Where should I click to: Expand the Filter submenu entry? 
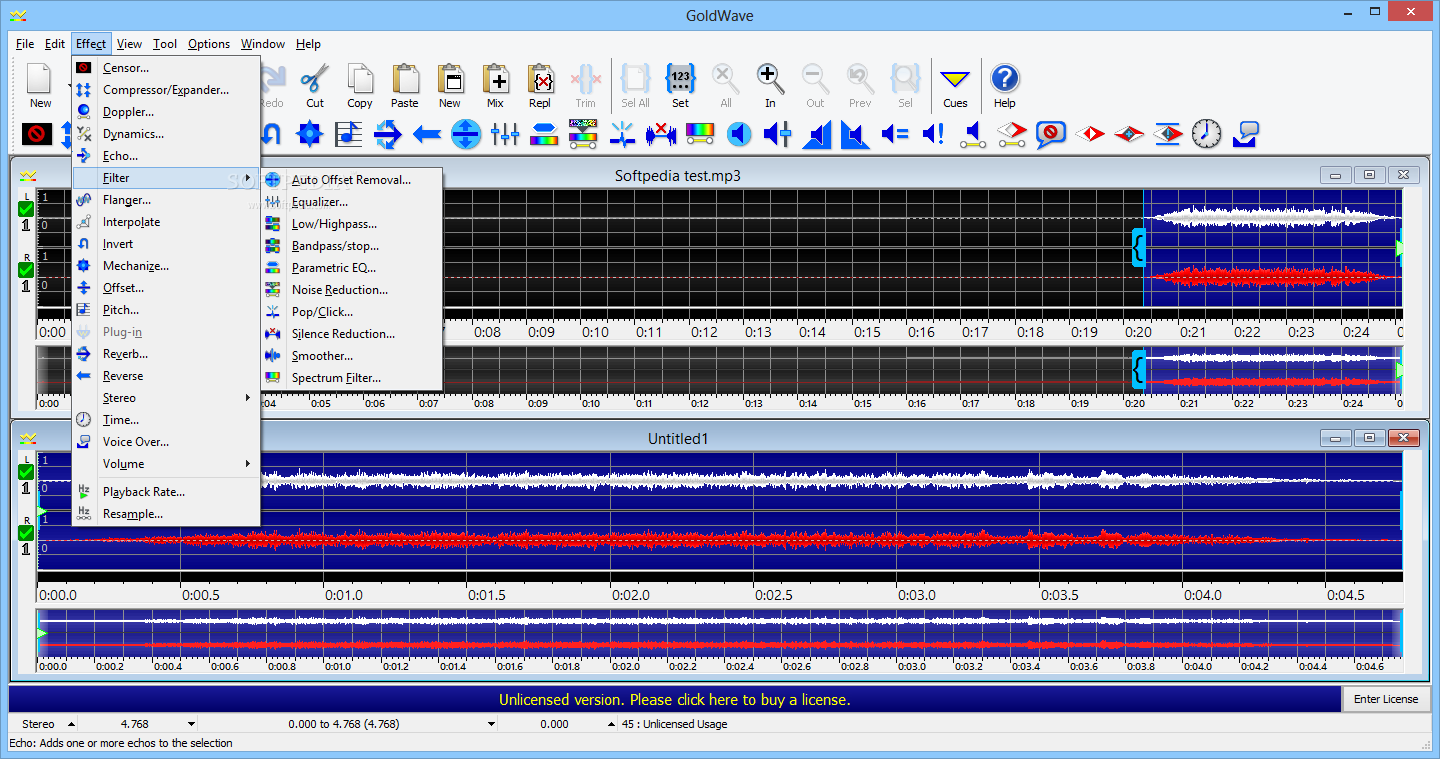tap(165, 178)
